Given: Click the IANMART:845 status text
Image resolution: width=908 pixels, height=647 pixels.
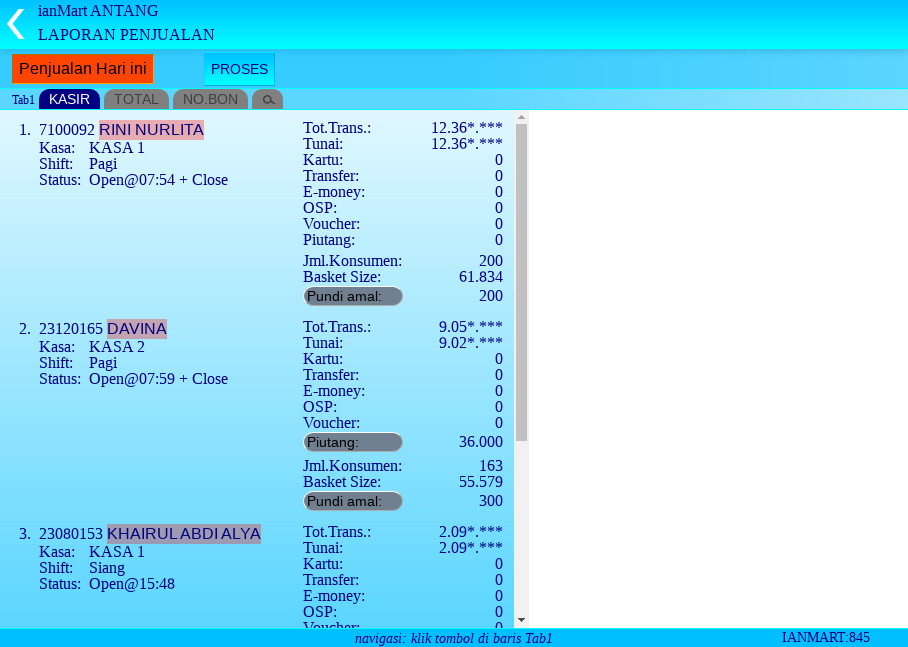Looking at the screenshot, I should (x=825, y=637).
